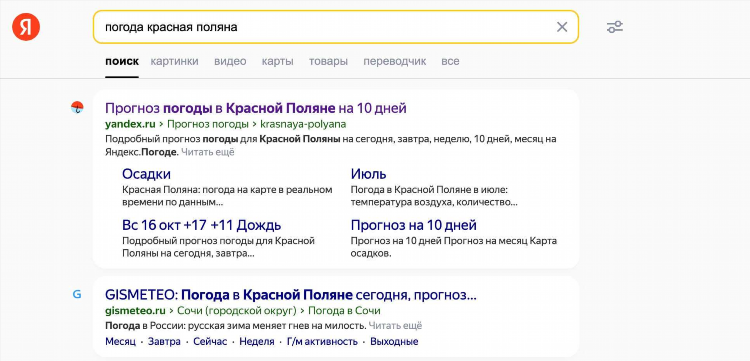Switch to the видео tab

(x=230, y=61)
